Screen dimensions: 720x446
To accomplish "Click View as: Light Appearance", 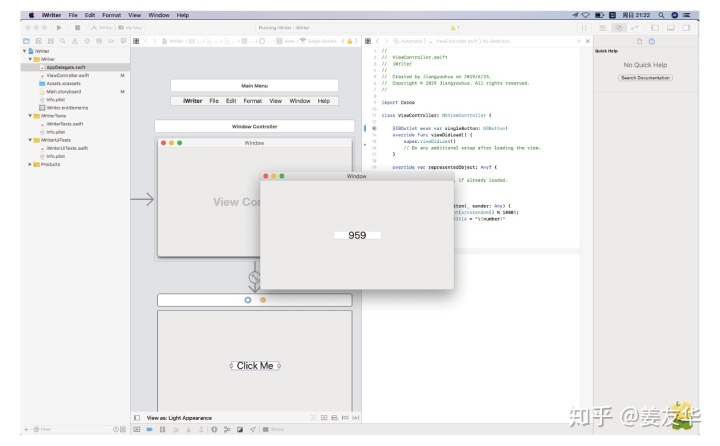I will click(179, 418).
